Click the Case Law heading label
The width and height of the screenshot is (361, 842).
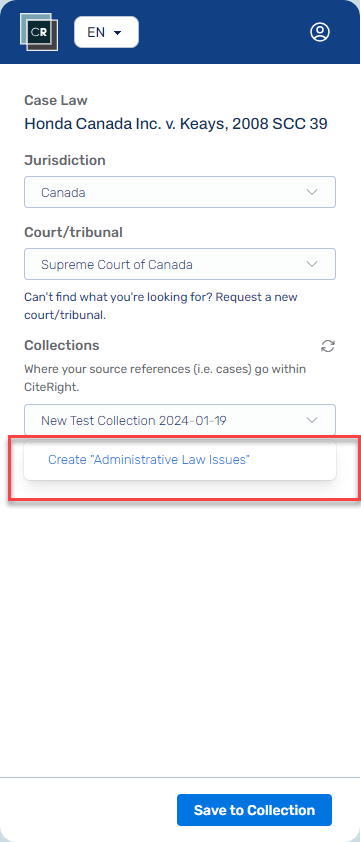tap(56, 100)
